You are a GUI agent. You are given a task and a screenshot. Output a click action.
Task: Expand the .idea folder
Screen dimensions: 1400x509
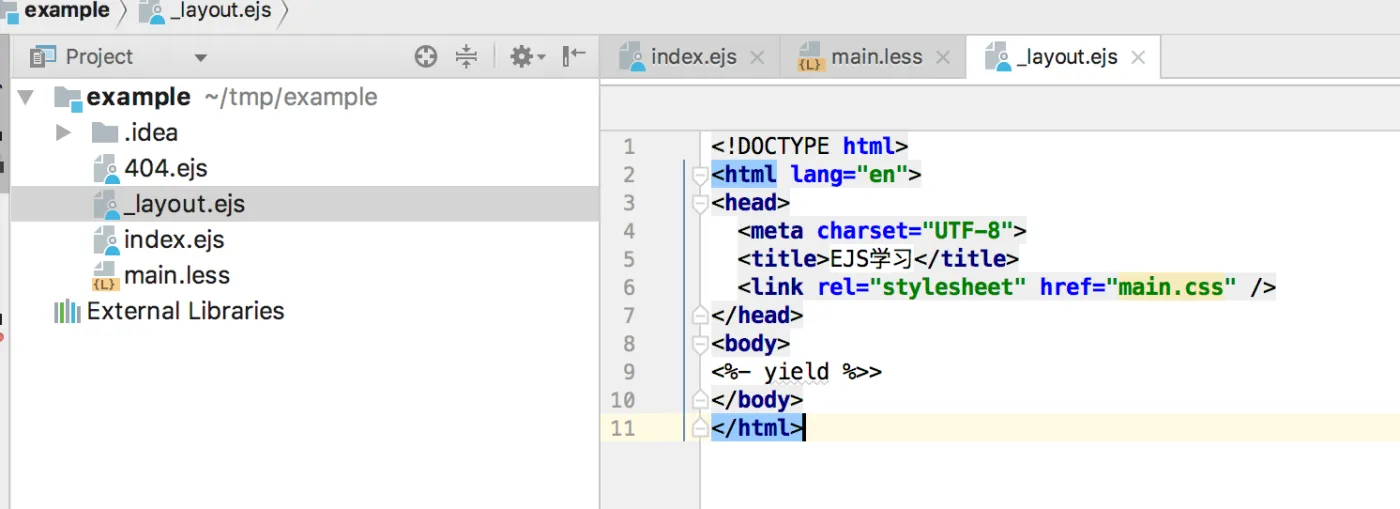[63, 132]
